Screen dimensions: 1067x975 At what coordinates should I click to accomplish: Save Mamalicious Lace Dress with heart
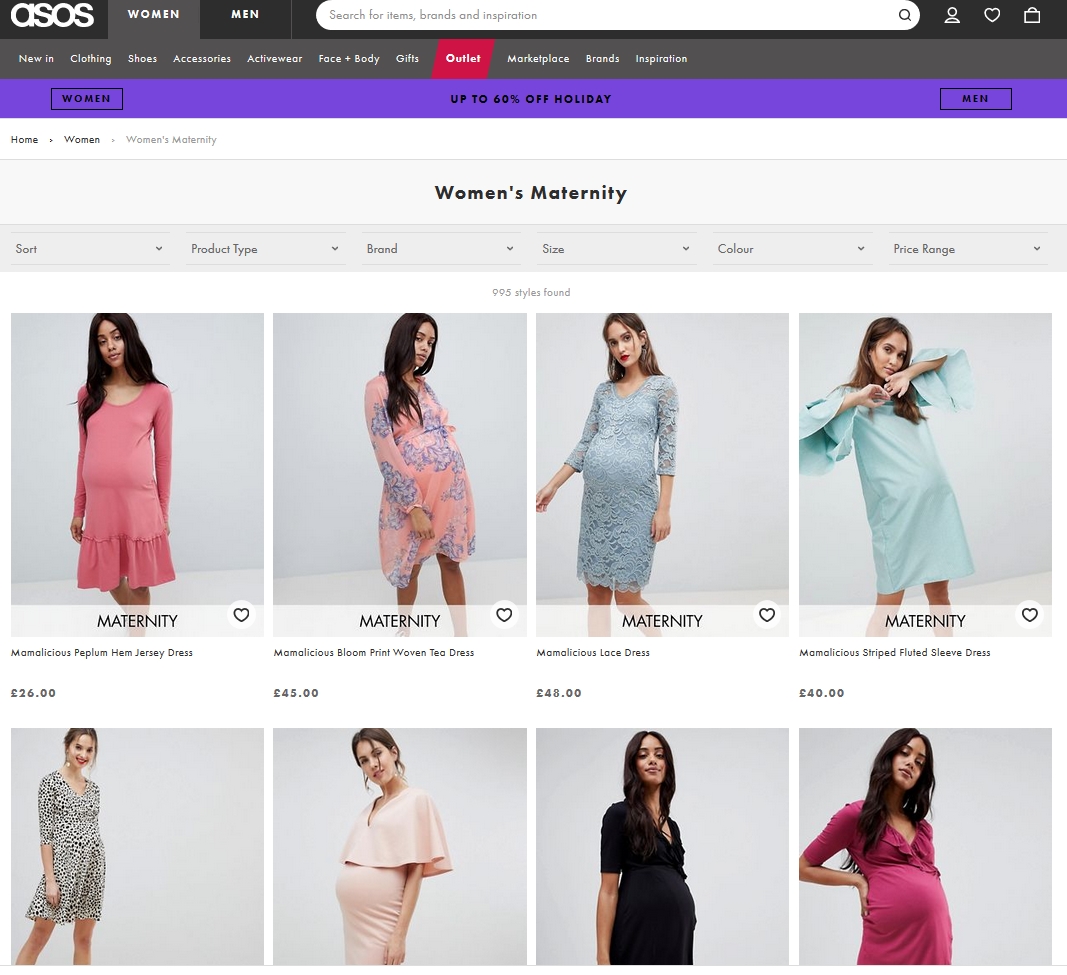point(767,615)
